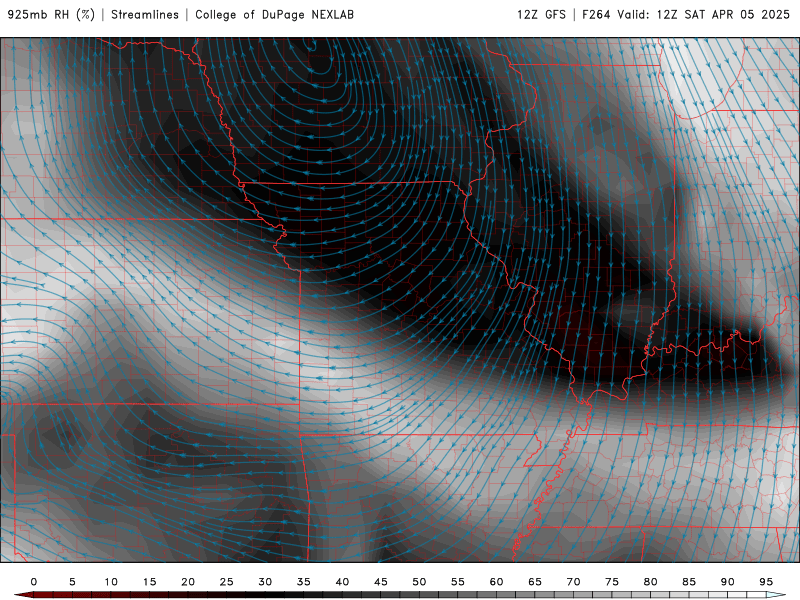Viewport: 800px width, 600px height.
Task: Click the '85' label on color scale
Action: 689,582
